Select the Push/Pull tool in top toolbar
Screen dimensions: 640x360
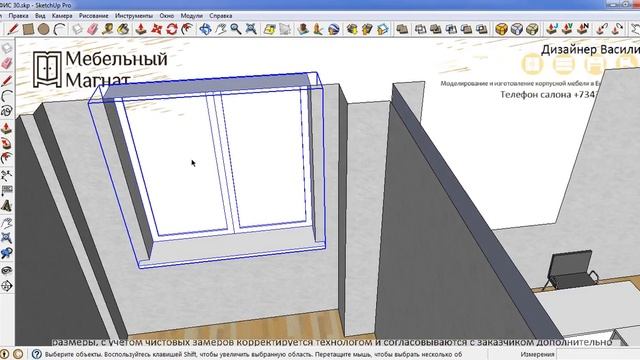click(141, 29)
